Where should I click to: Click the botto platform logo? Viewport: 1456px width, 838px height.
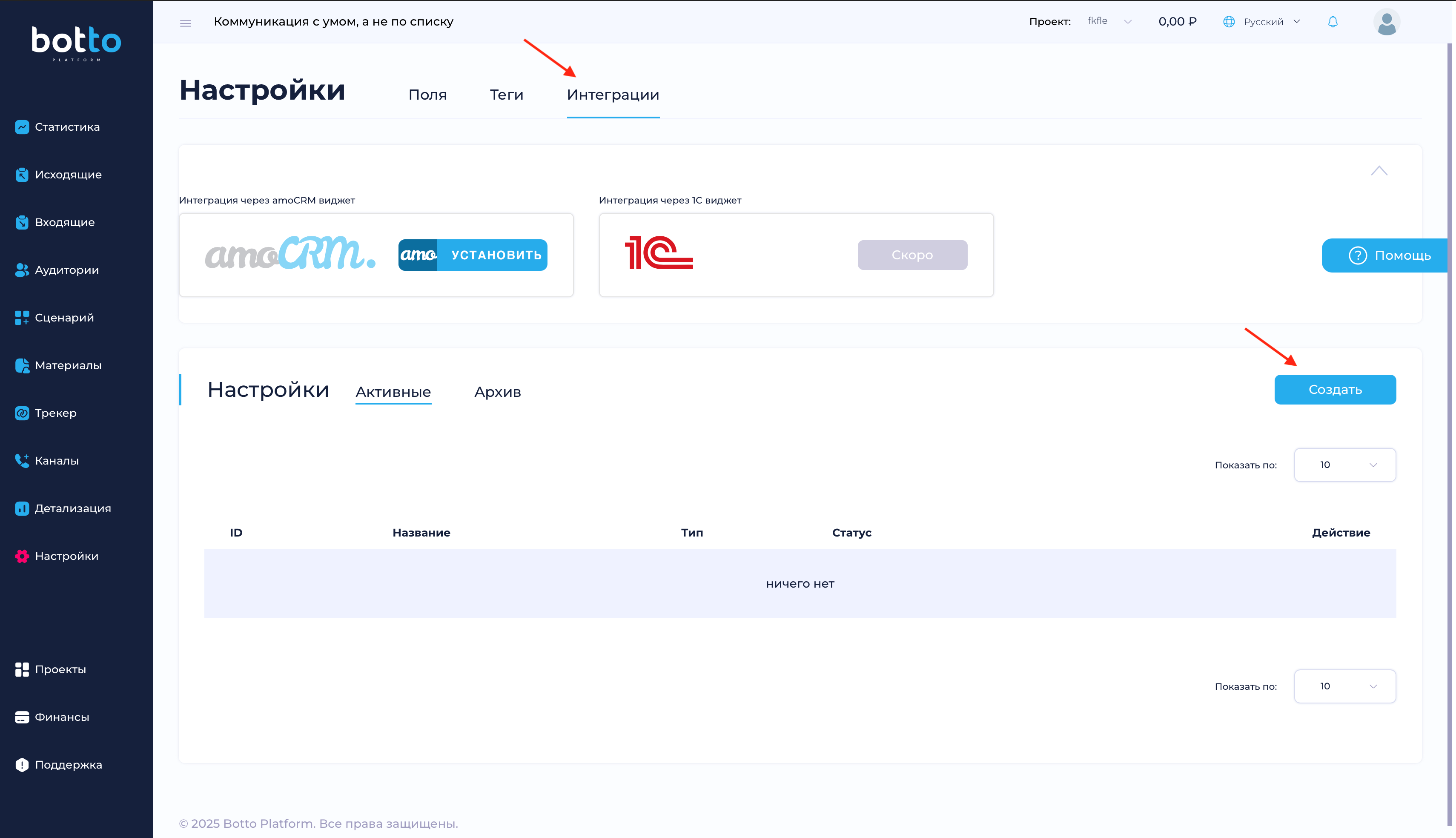pyautogui.click(x=76, y=43)
